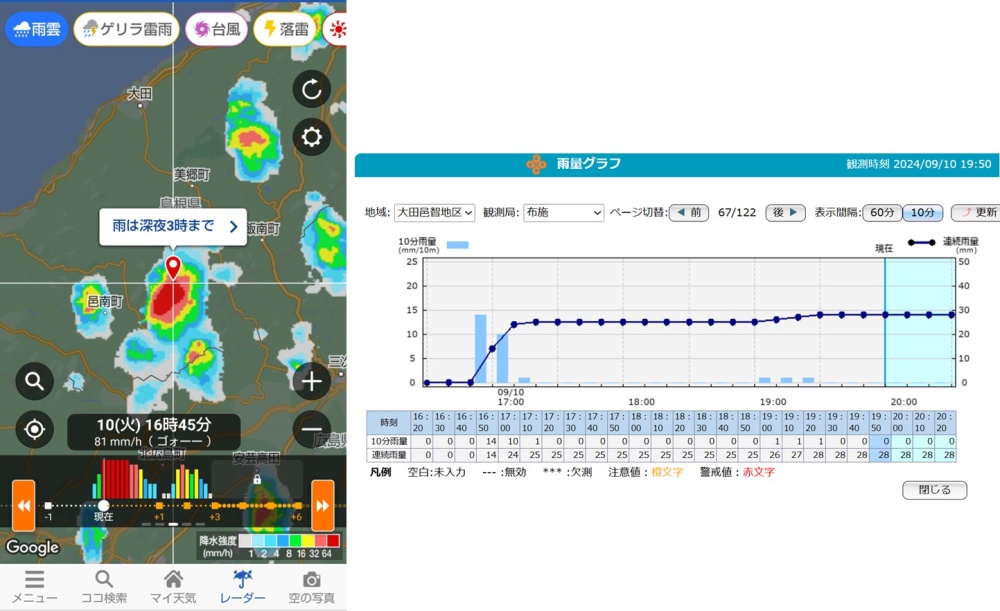The width and height of the screenshot is (1000, 611).
Task: Open the map search magnifier button
Action: (34, 381)
